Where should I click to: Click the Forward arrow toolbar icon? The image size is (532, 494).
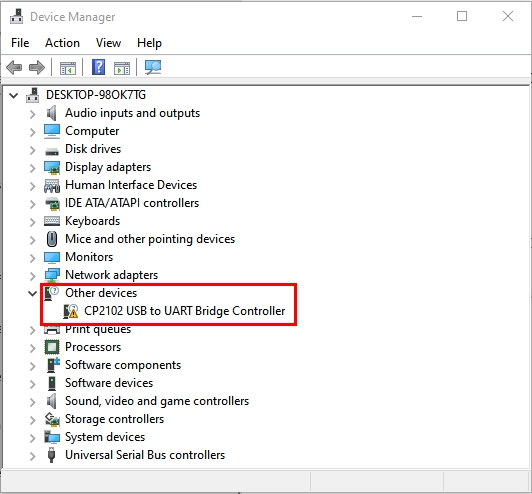37,67
